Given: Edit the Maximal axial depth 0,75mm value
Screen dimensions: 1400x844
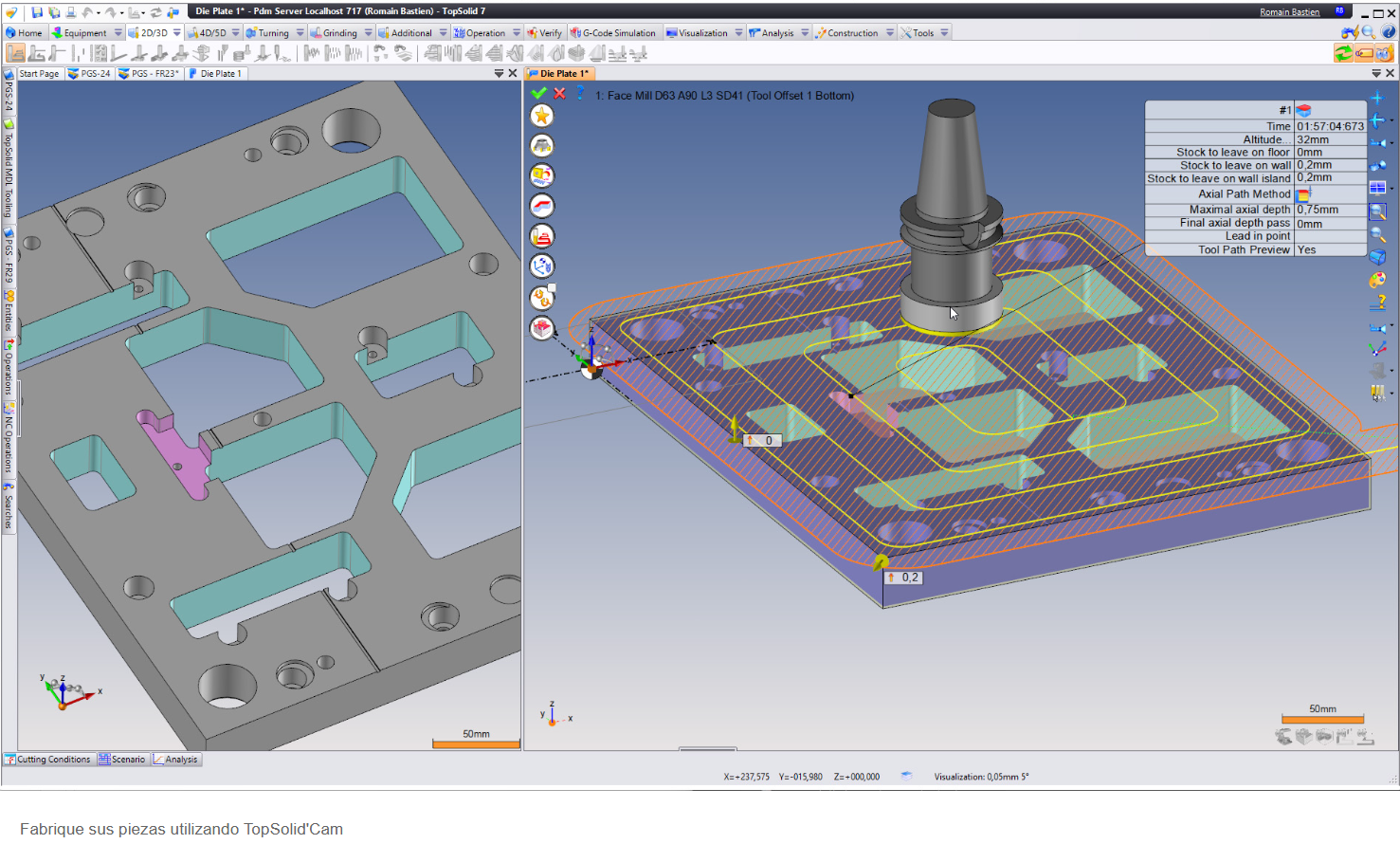Looking at the screenshot, I should (1318, 210).
